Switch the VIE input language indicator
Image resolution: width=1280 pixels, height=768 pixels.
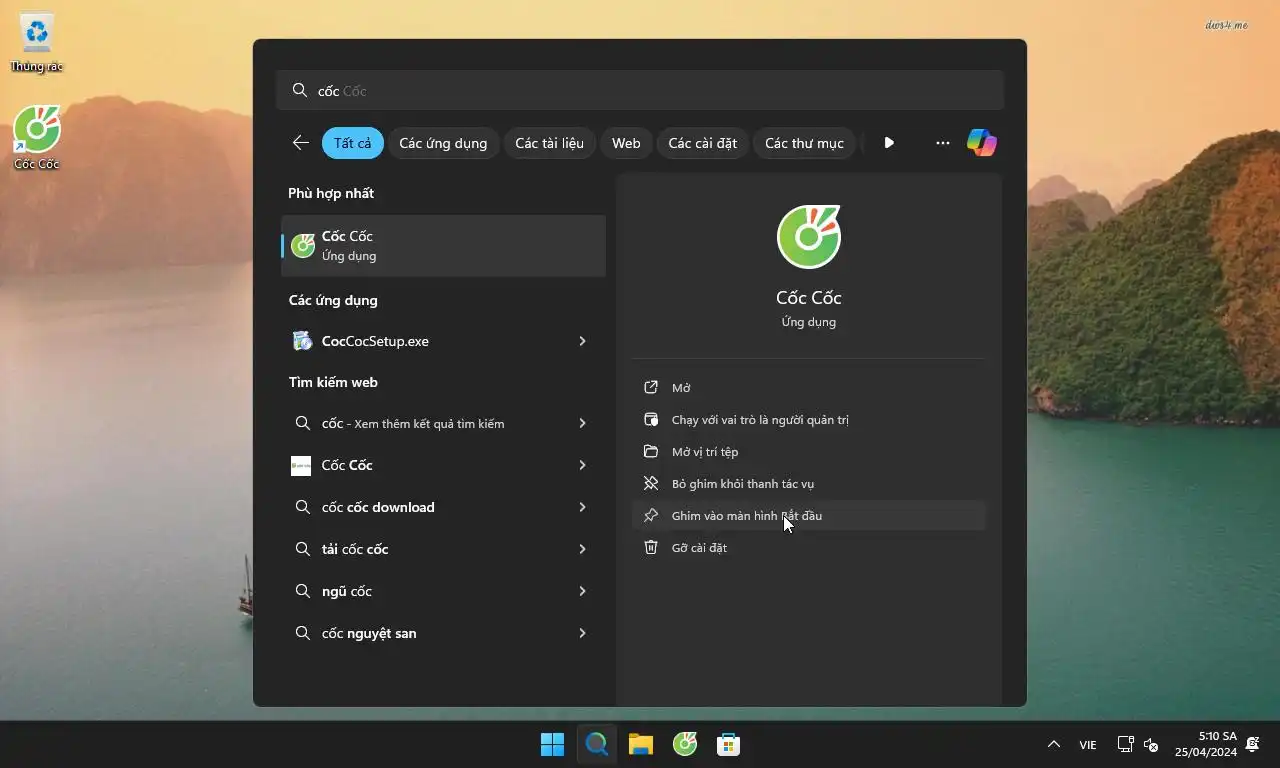coord(1087,745)
